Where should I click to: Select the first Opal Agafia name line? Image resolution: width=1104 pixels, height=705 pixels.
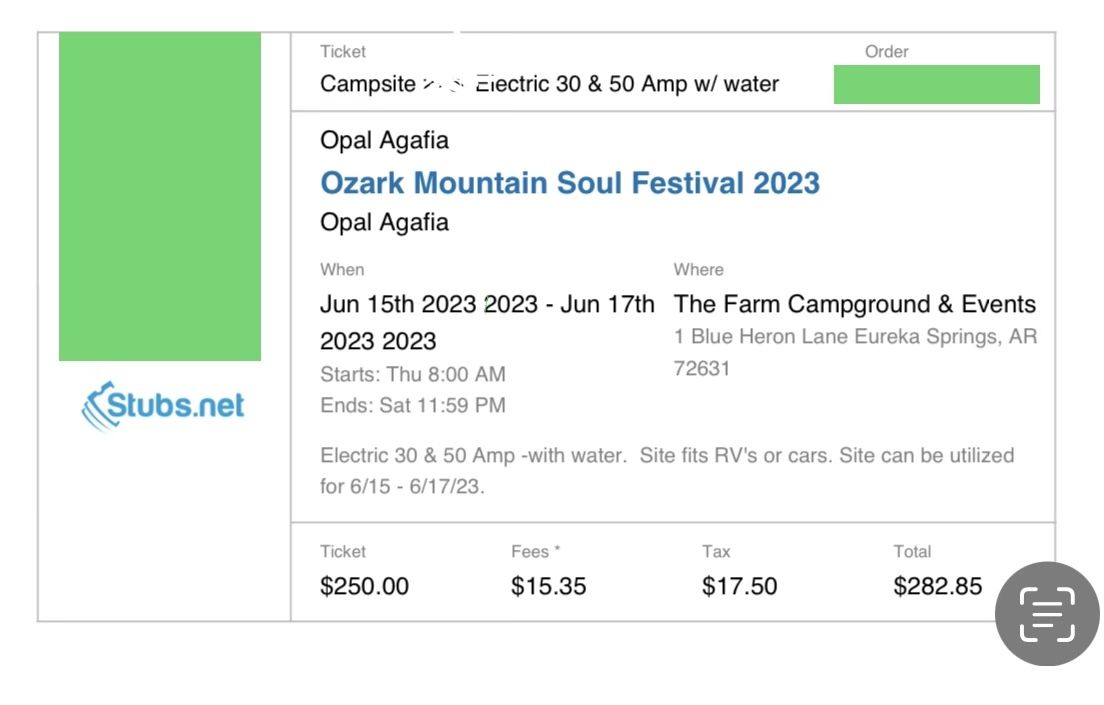[384, 140]
